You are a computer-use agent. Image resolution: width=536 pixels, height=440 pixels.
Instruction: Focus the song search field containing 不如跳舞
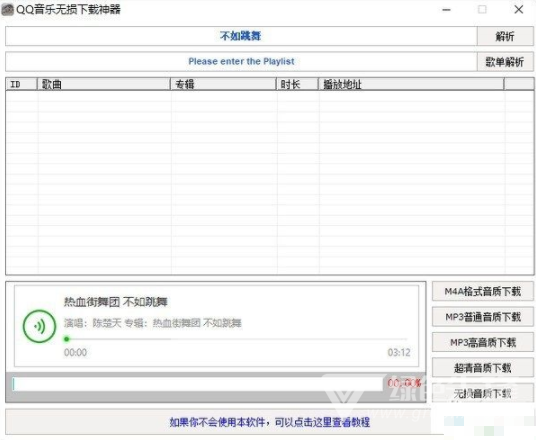click(x=241, y=36)
